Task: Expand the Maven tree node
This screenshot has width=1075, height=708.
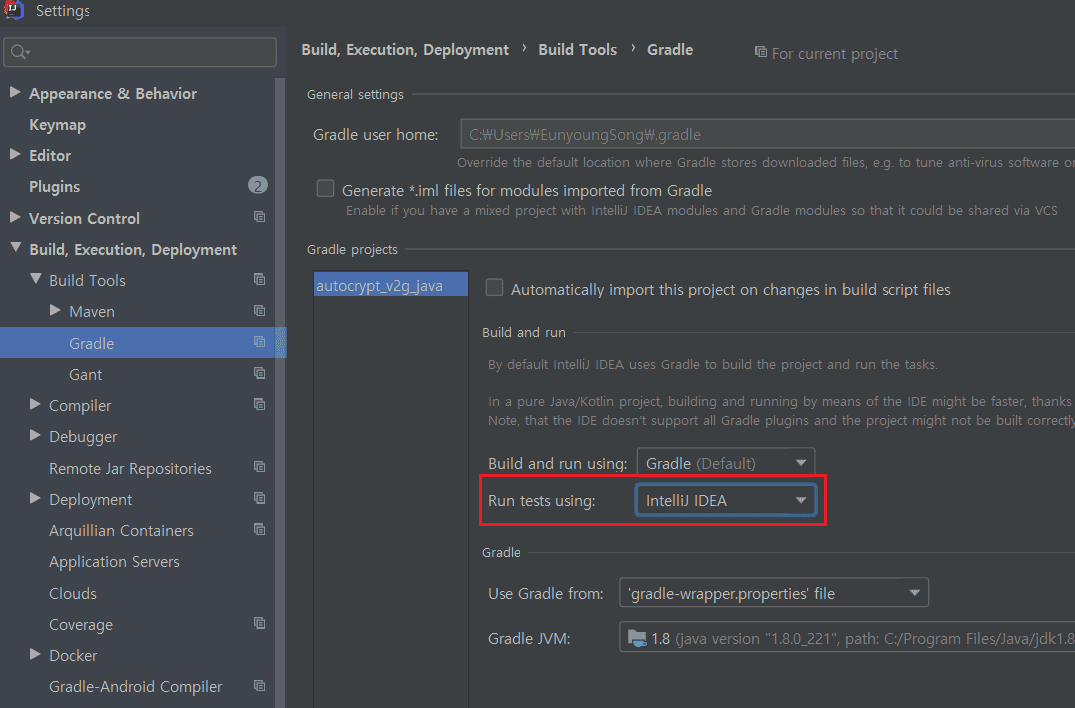Action: click(55, 311)
